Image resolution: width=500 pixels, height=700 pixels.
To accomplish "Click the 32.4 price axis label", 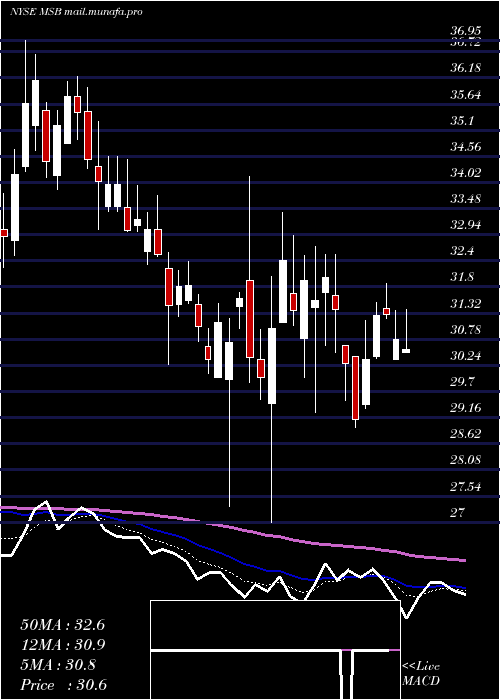I will [462, 251].
